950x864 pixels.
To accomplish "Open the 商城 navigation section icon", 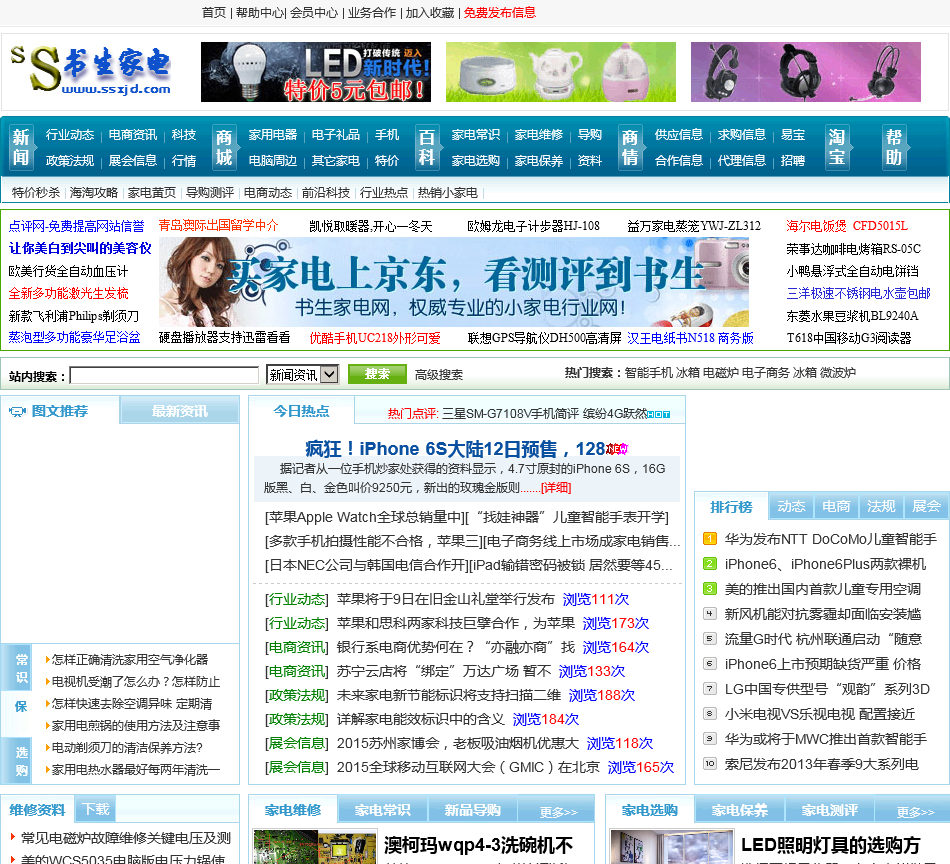I will 224,147.
